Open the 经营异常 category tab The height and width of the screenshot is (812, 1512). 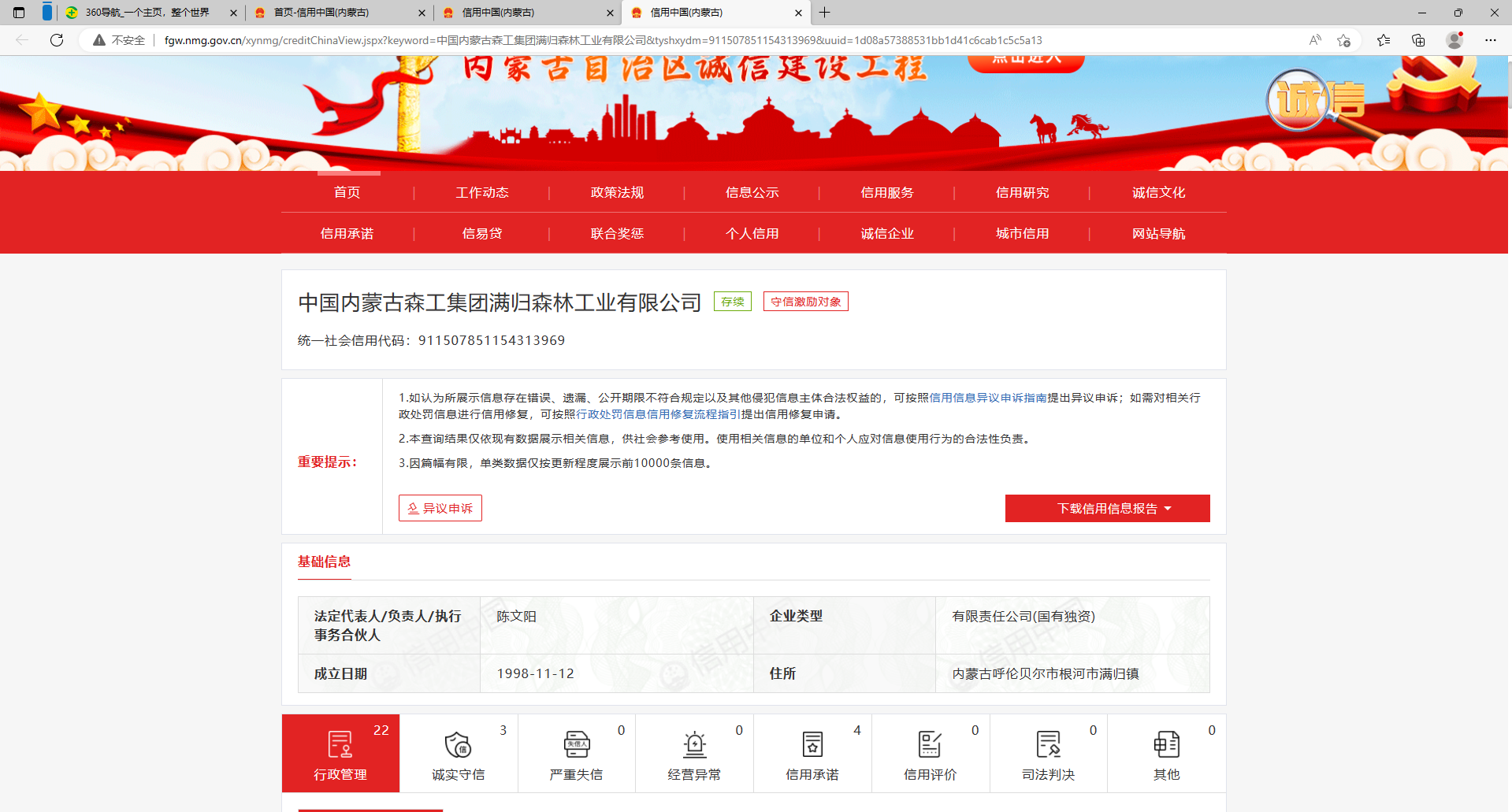[694, 753]
